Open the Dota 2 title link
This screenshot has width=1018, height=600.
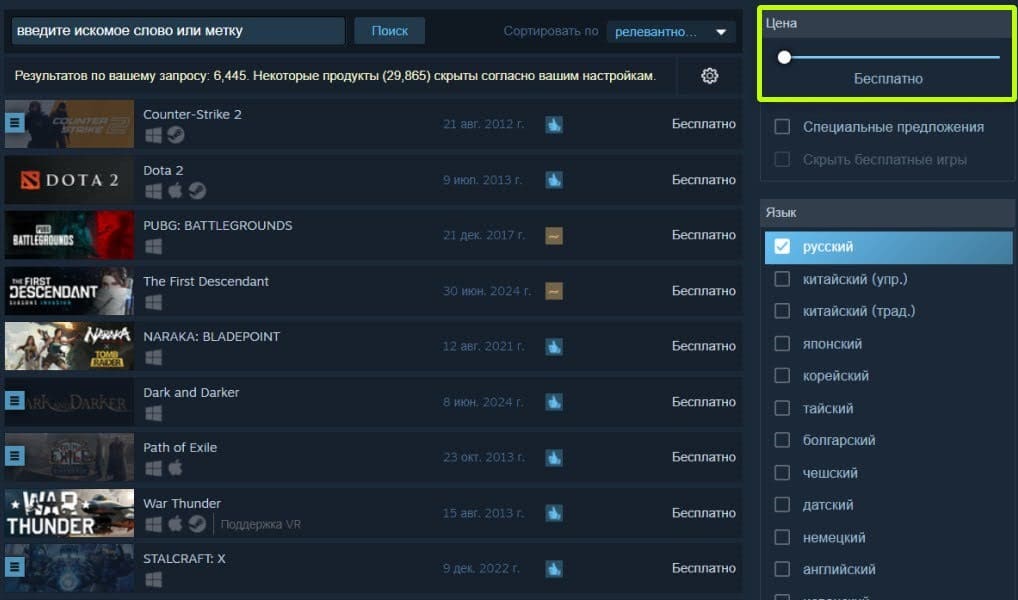163,170
